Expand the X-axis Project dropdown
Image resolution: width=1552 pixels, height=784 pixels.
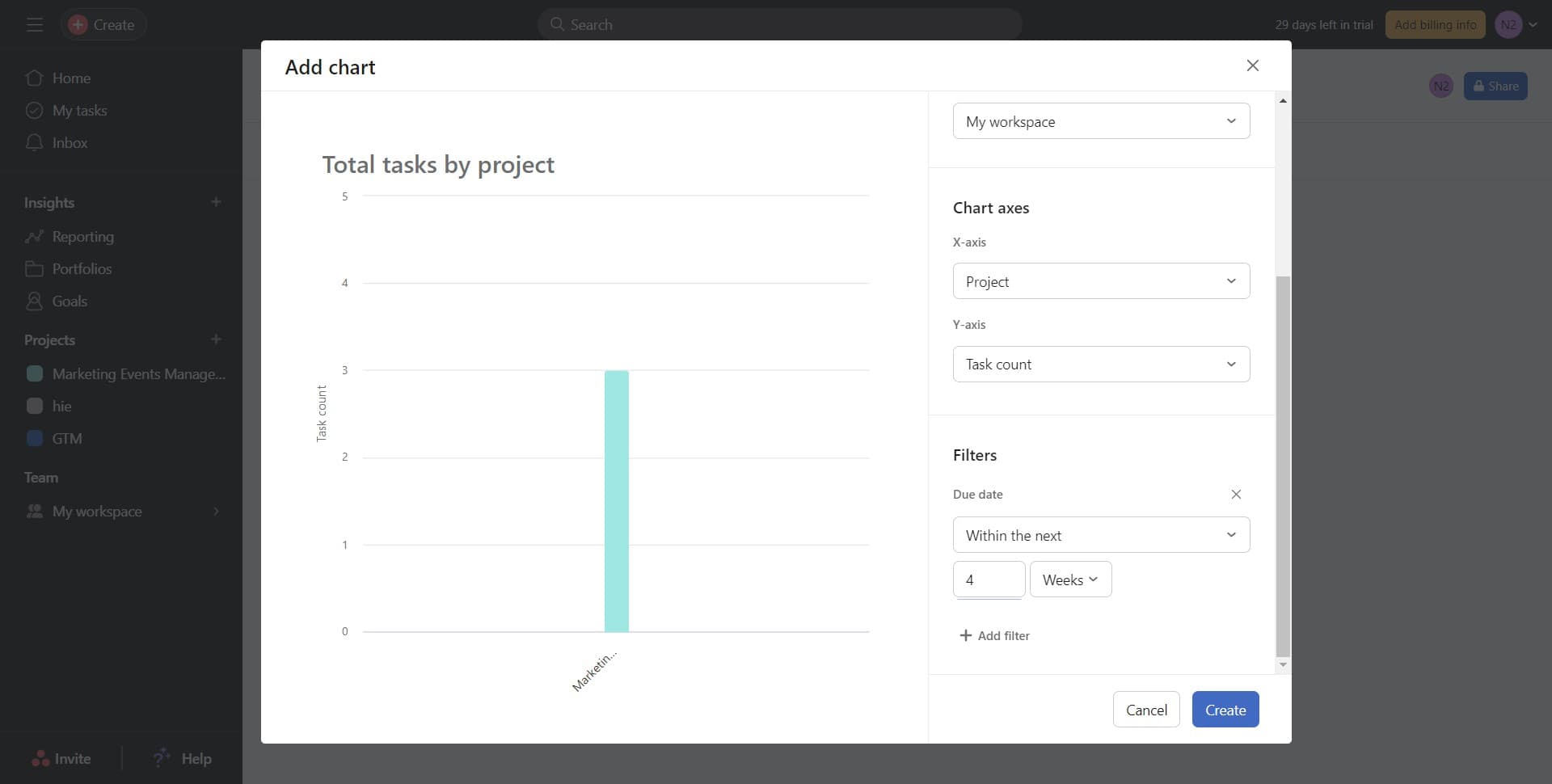pyautogui.click(x=1100, y=281)
